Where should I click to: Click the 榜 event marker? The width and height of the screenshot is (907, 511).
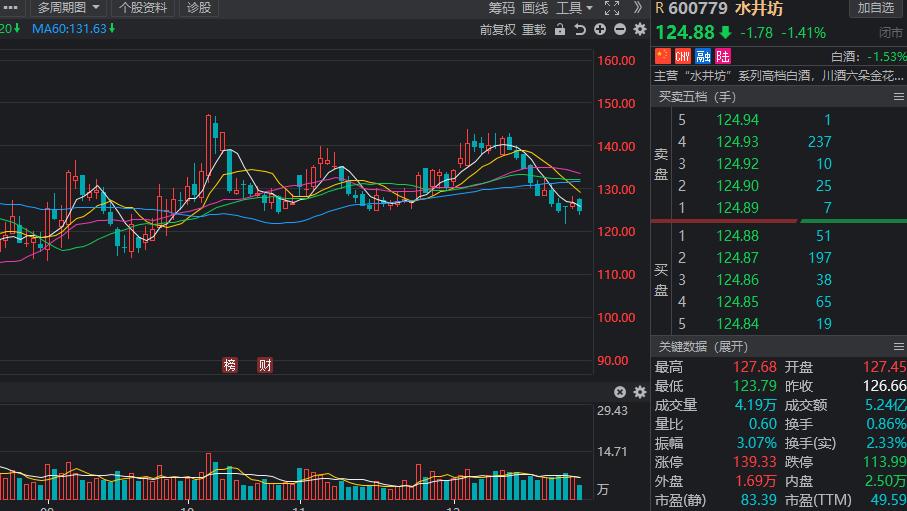click(x=230, y=365)
